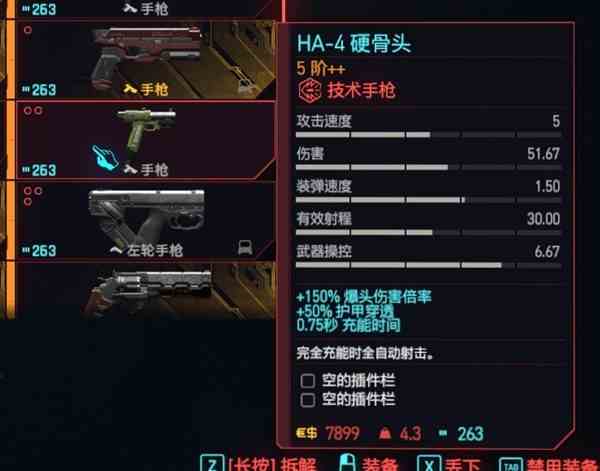Select the second empty mod slot checkbox
This screenshot has height=471, width=600.
pos(308,400)
